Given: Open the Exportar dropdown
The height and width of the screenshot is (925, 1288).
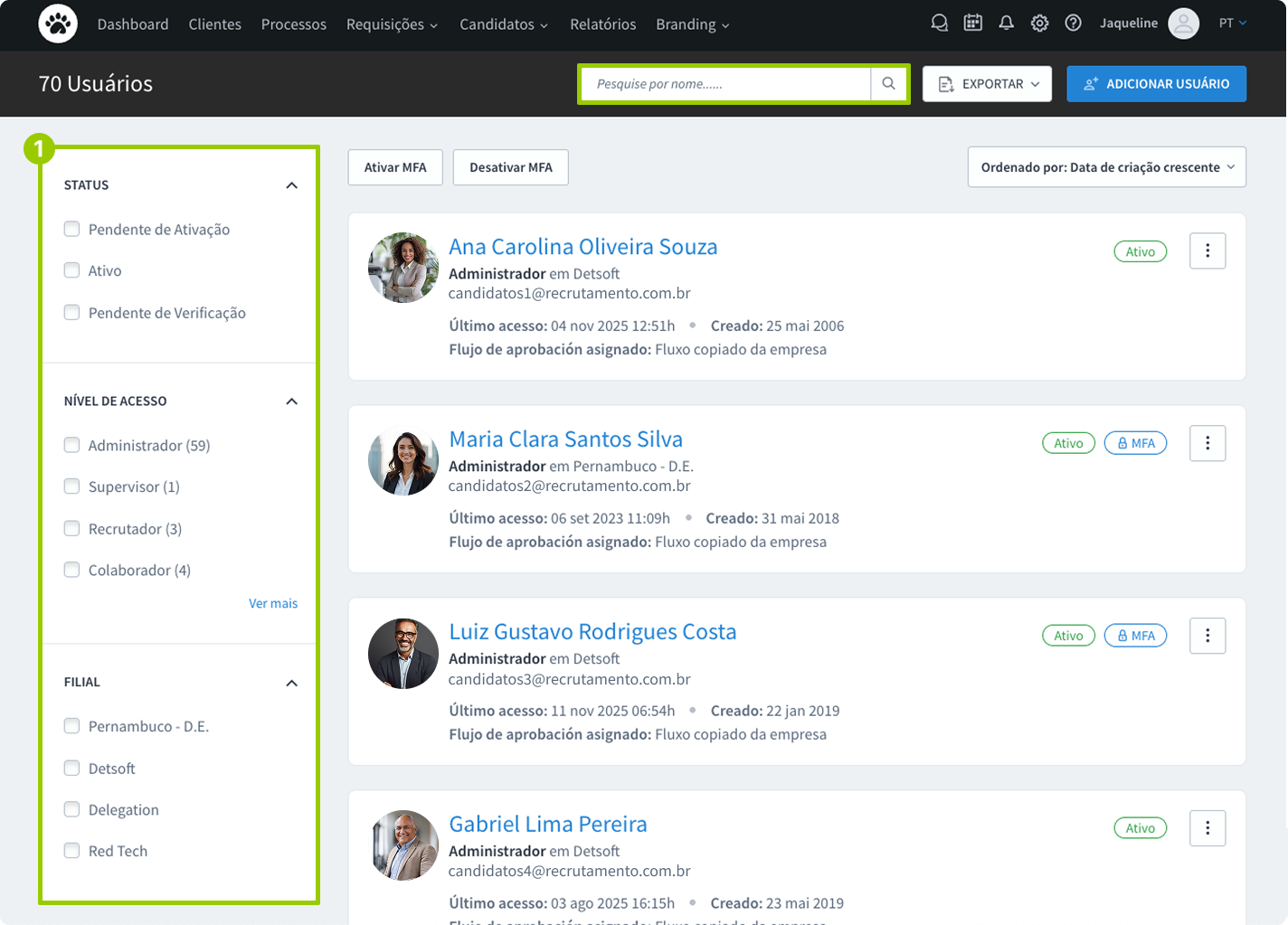Looking at the screenshot, I should point(987,84).
